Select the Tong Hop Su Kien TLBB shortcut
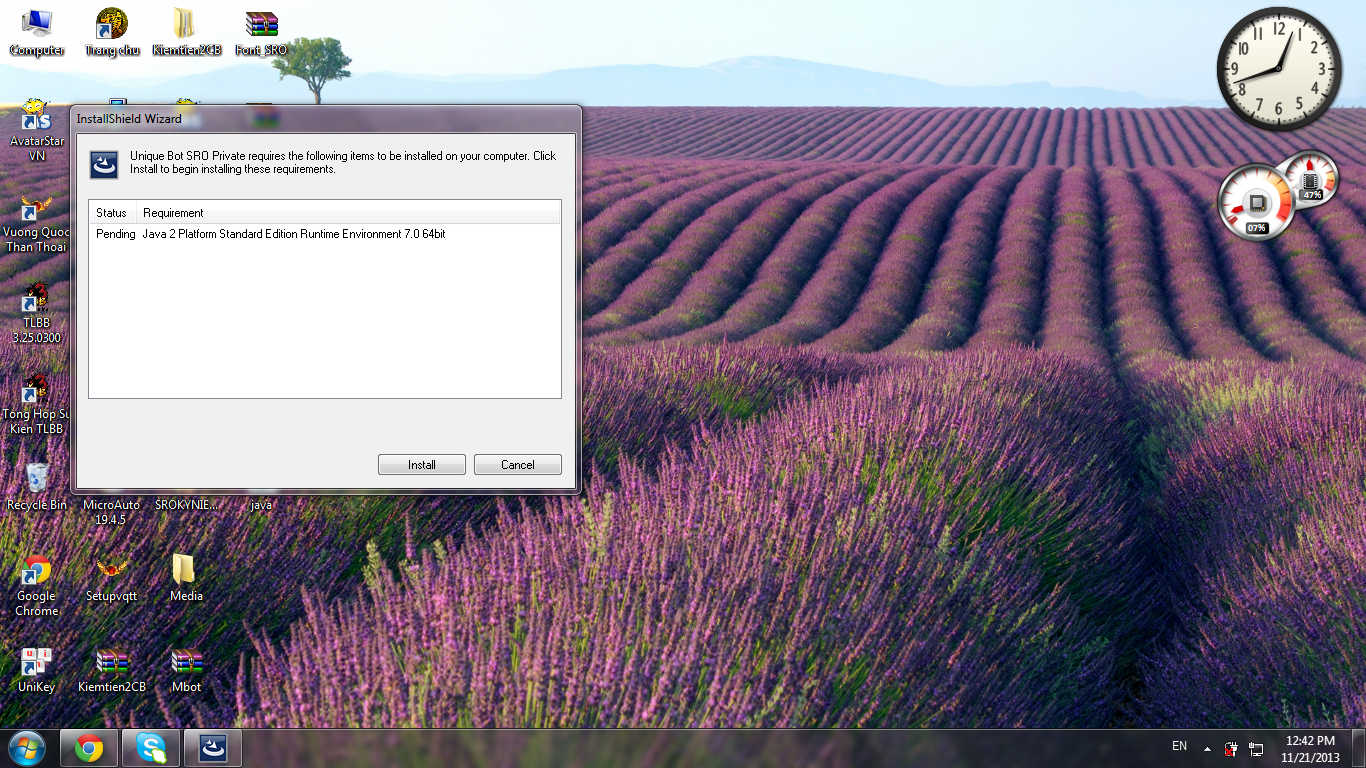The image size is (1366, 768). [36, 404]
